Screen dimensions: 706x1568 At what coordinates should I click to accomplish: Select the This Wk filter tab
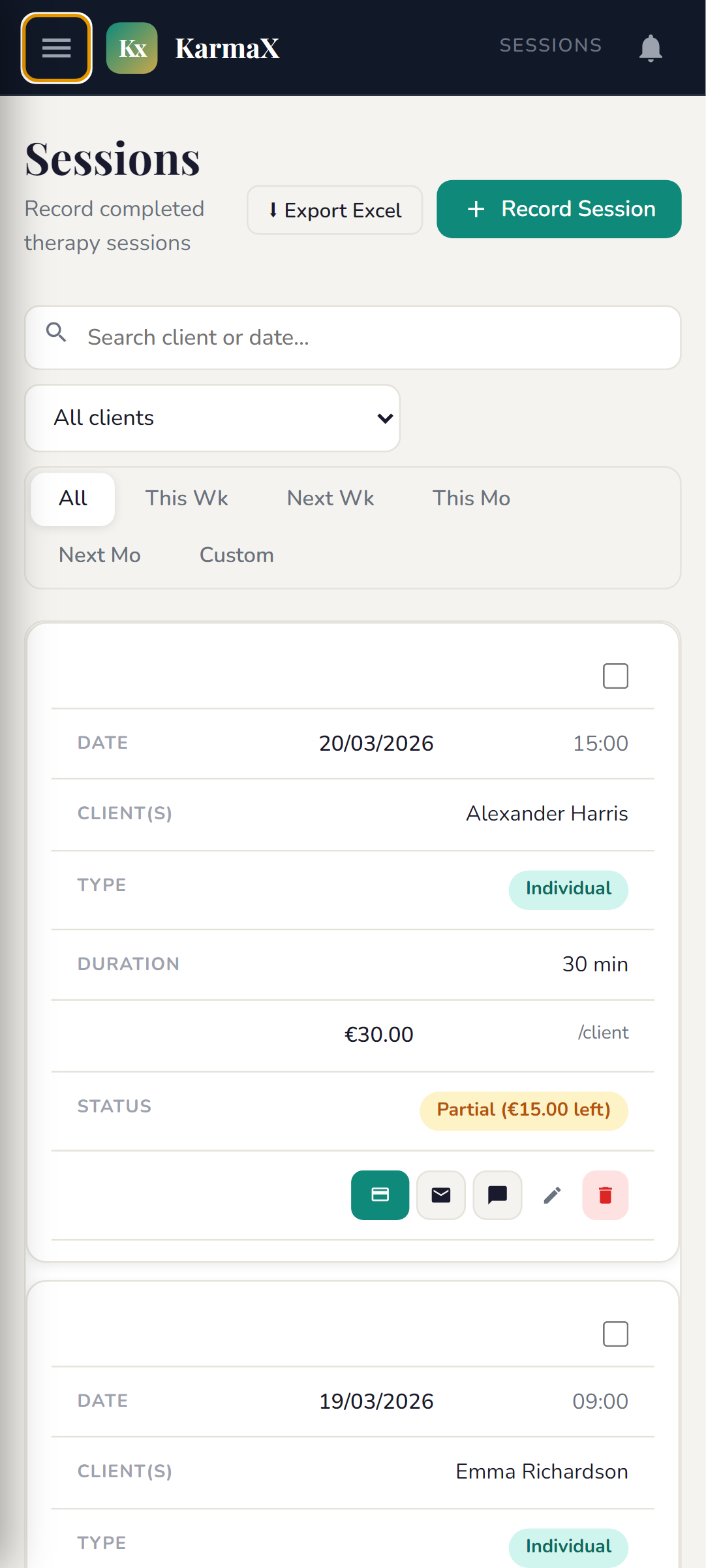[x=187, y=498]
